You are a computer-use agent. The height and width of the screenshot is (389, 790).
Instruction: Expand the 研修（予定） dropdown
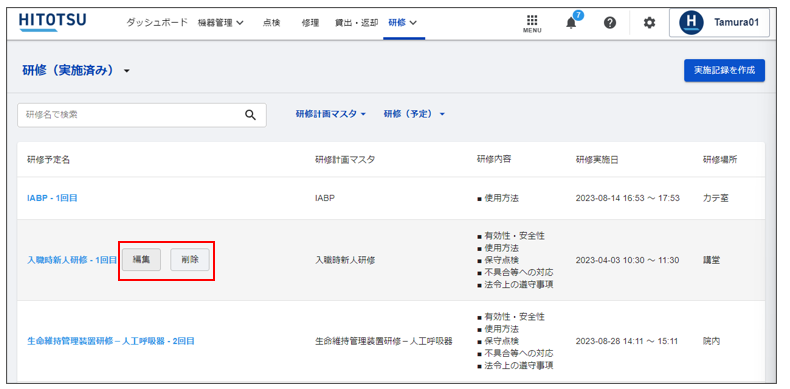(414, 114)
